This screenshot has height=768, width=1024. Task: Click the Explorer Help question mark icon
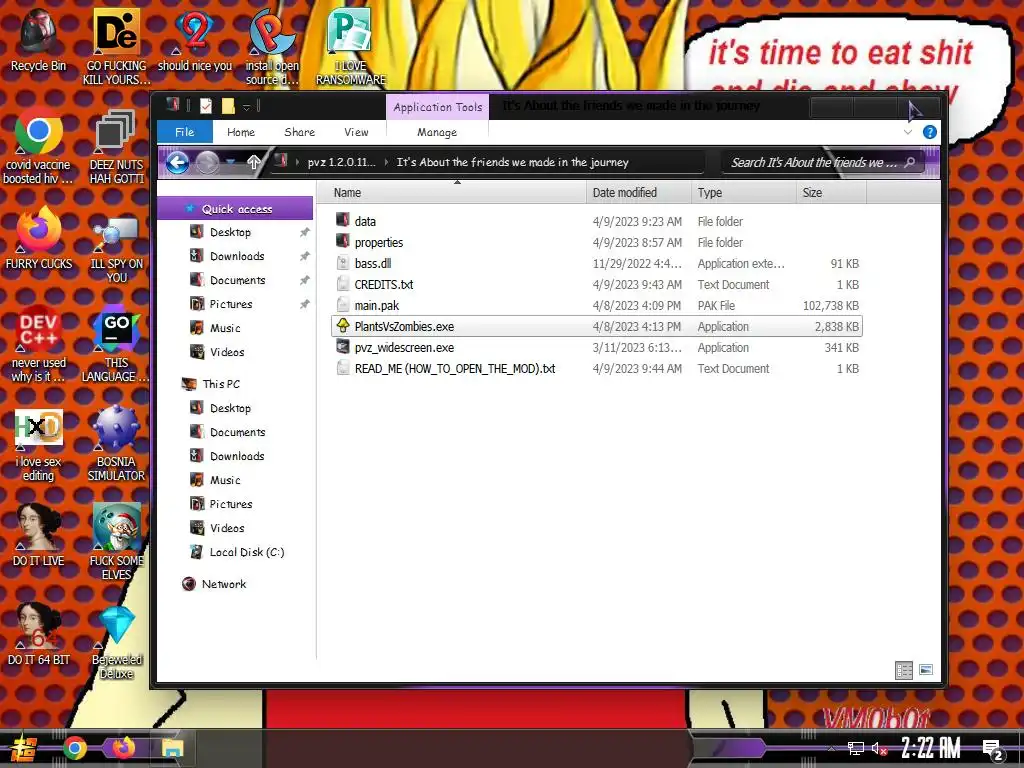[929, 132]
